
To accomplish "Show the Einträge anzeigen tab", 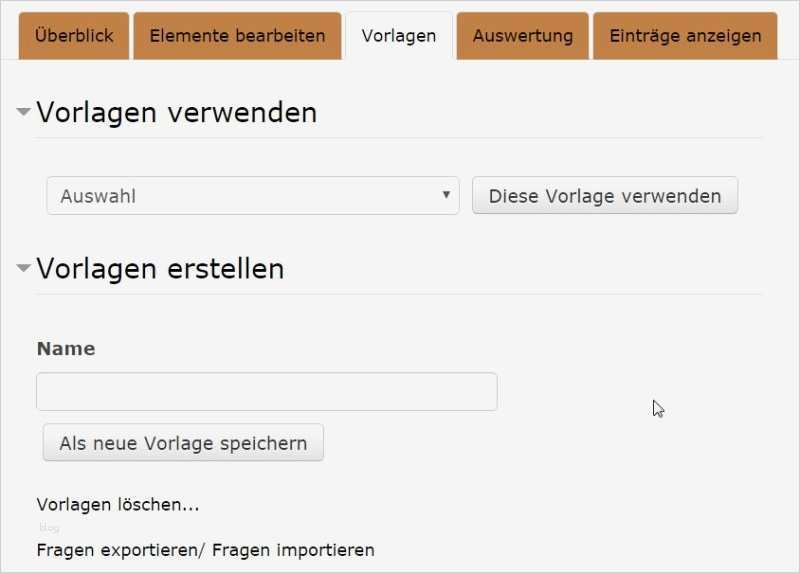I will 685,36.
